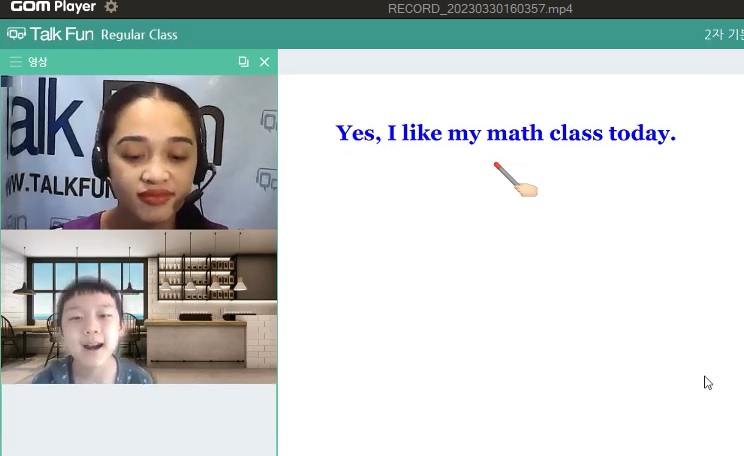Screen dimensions: 744x456
Task: Click the 영상 panel title text
Action: [x=38, y=62]
